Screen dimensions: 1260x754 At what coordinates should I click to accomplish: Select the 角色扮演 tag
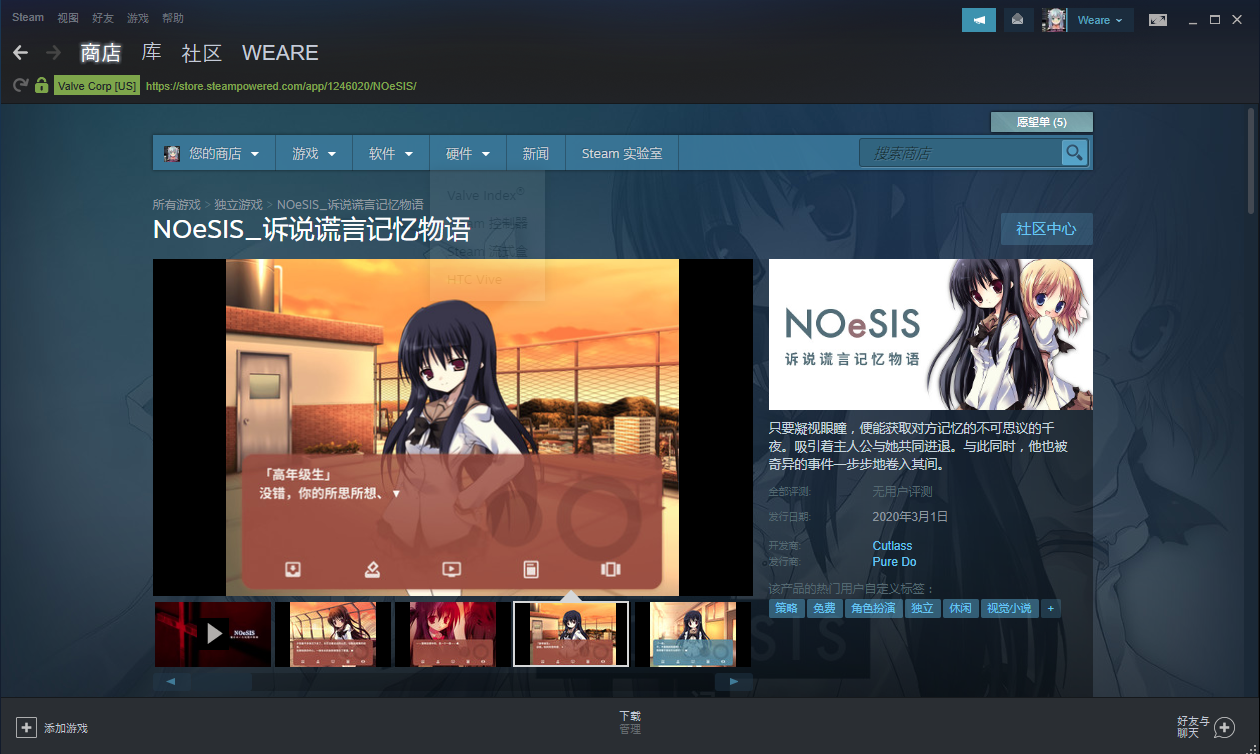click(874, 608)
